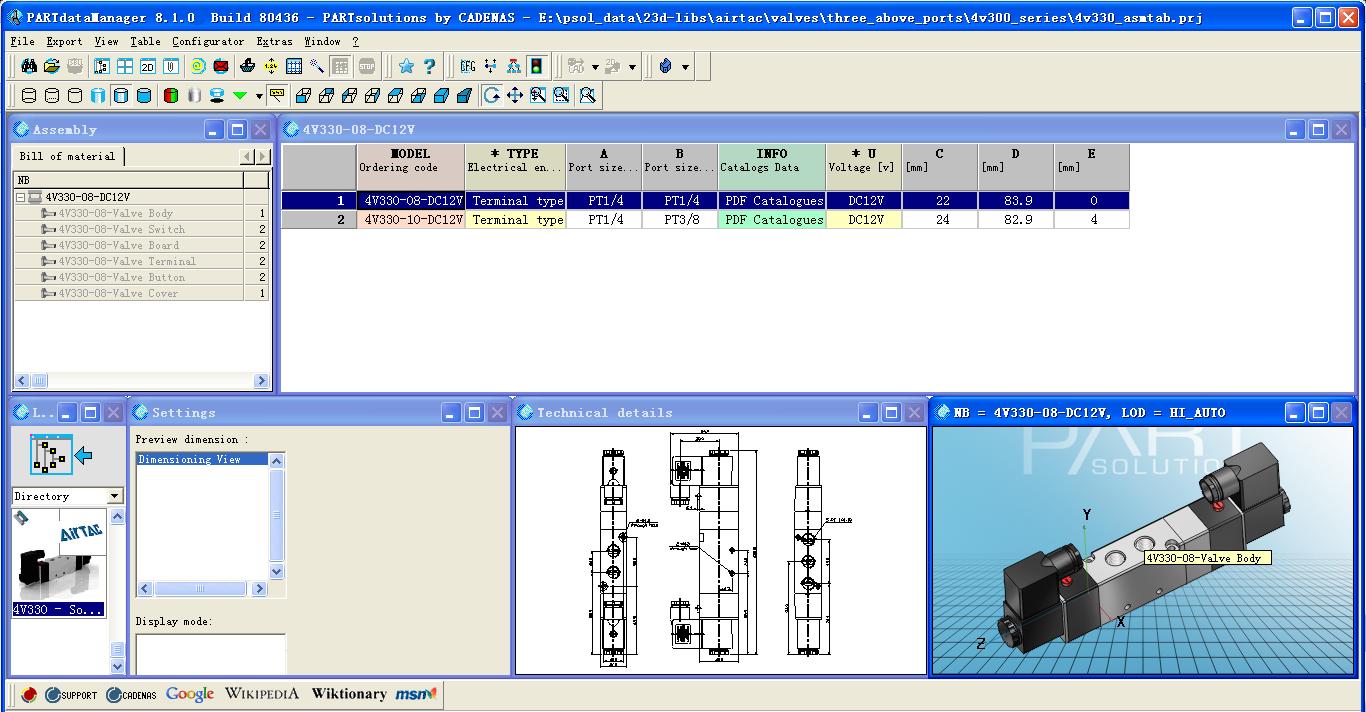The height and width of the screenshot is (712, 1366).
Task: Open the Extras menu
Action: coord(274,41)
